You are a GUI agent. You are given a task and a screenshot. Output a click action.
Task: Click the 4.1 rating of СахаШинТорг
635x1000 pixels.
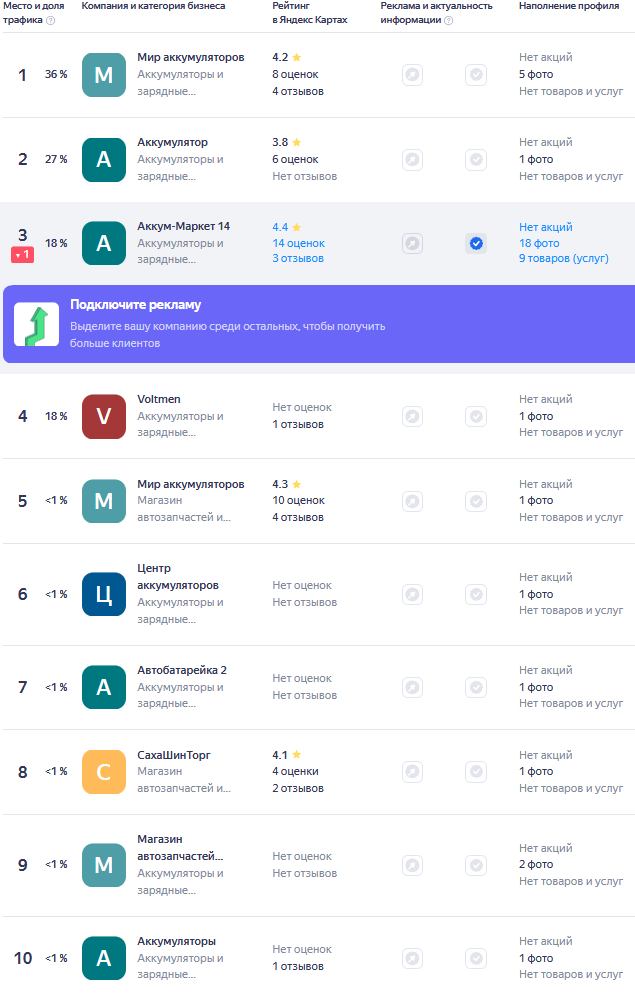click(286, 755)
